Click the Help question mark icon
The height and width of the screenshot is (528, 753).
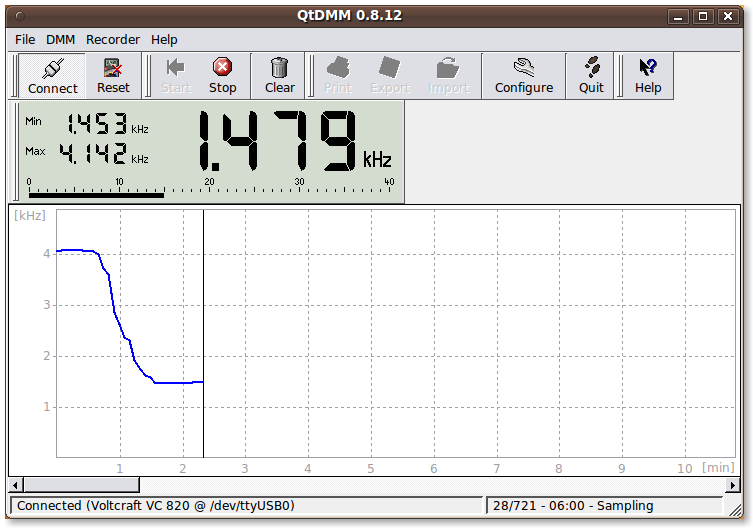[648, 68]
